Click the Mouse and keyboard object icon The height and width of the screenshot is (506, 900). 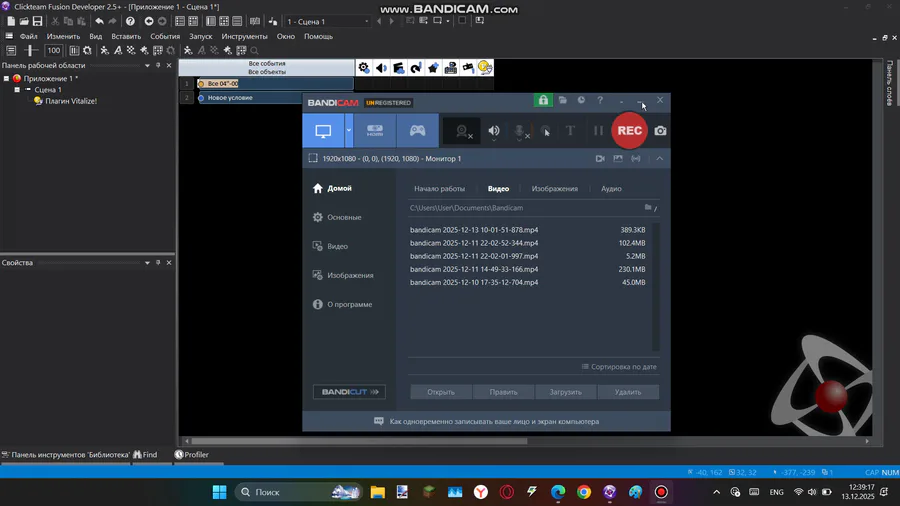tap(451, 68)
